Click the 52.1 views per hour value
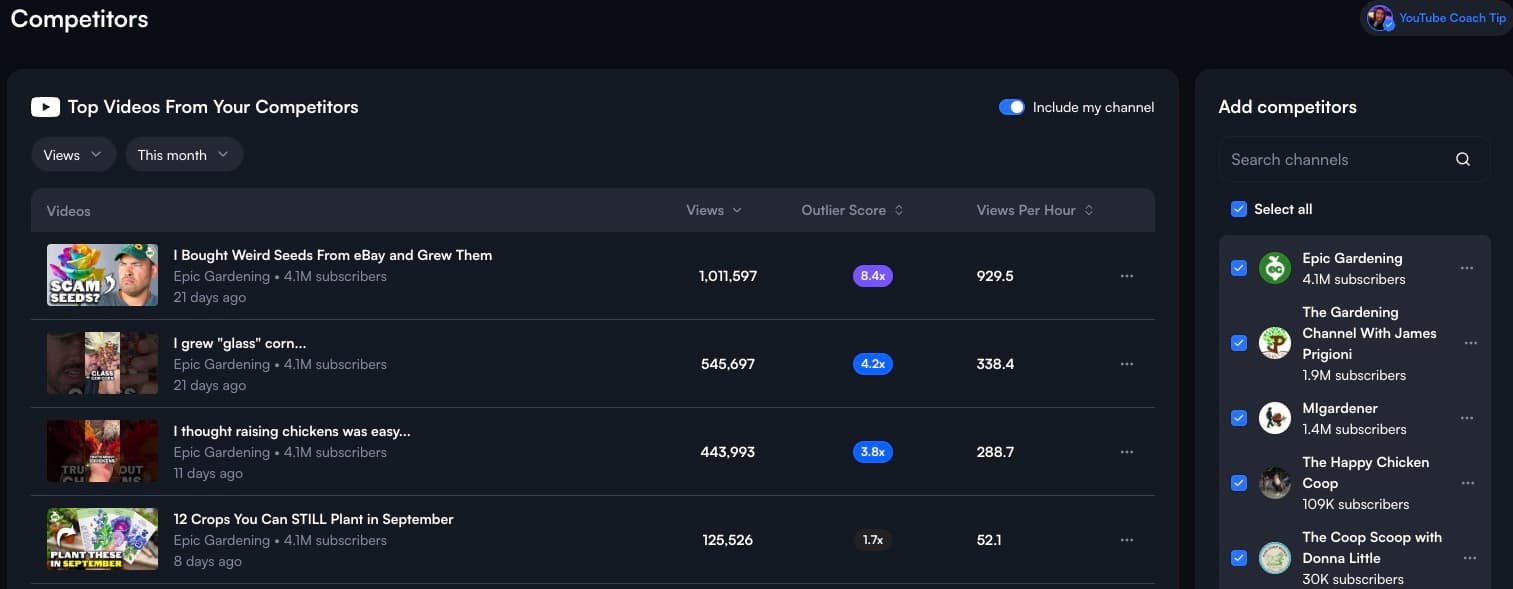 click(x=989, y=540)
